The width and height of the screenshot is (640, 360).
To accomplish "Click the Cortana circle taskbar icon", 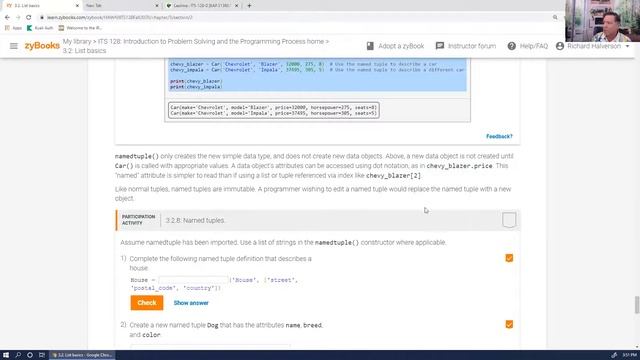I will coord(30,355).
